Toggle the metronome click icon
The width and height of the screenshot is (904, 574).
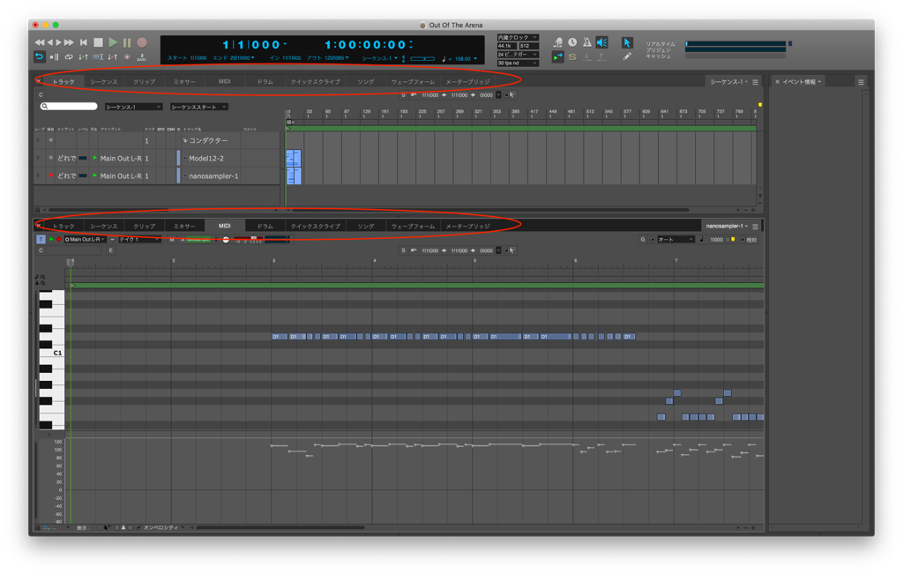tap(587, 42)
